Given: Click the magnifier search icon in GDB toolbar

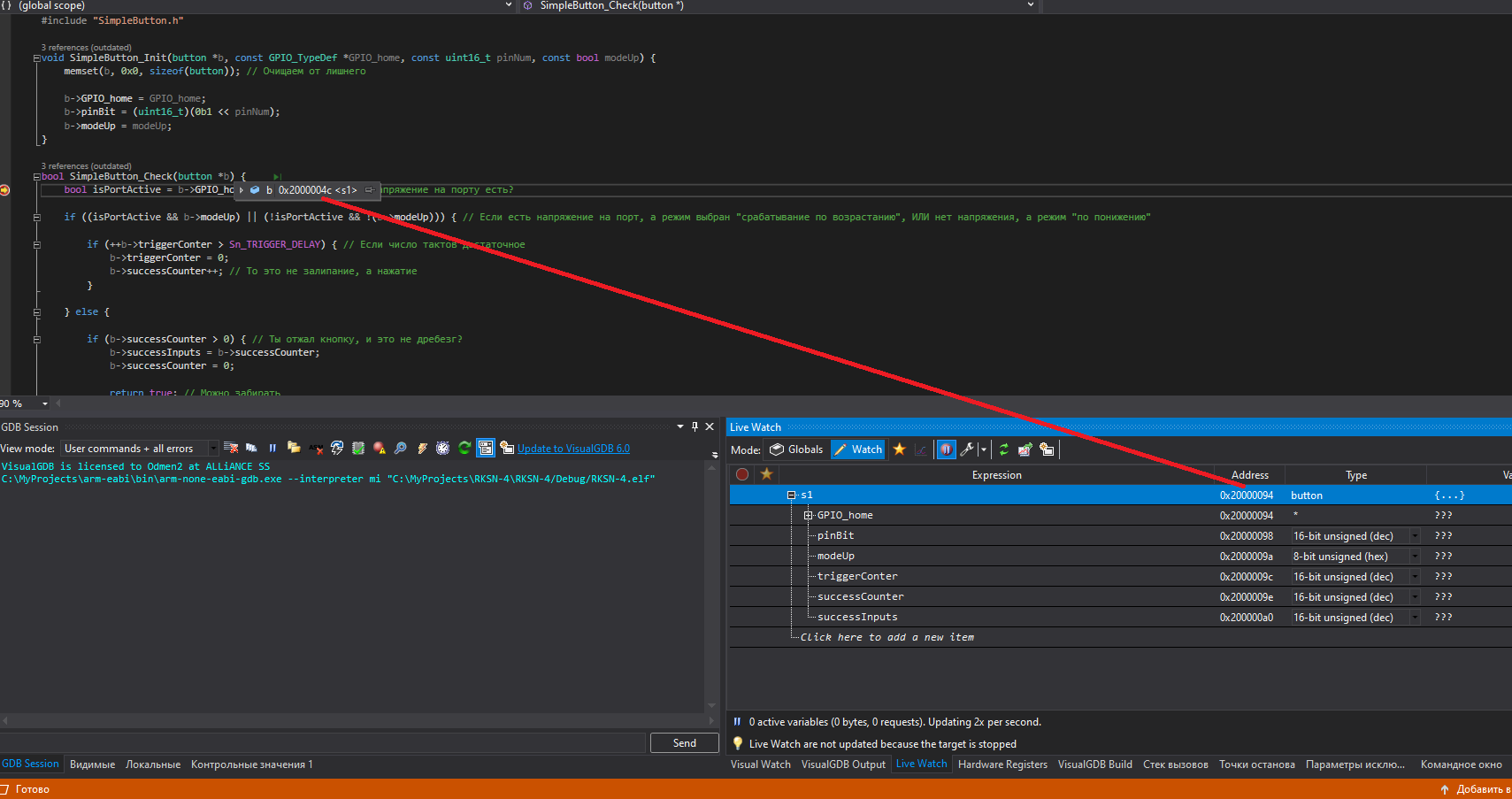Looking at the screenshot, I should coord(401,449).
